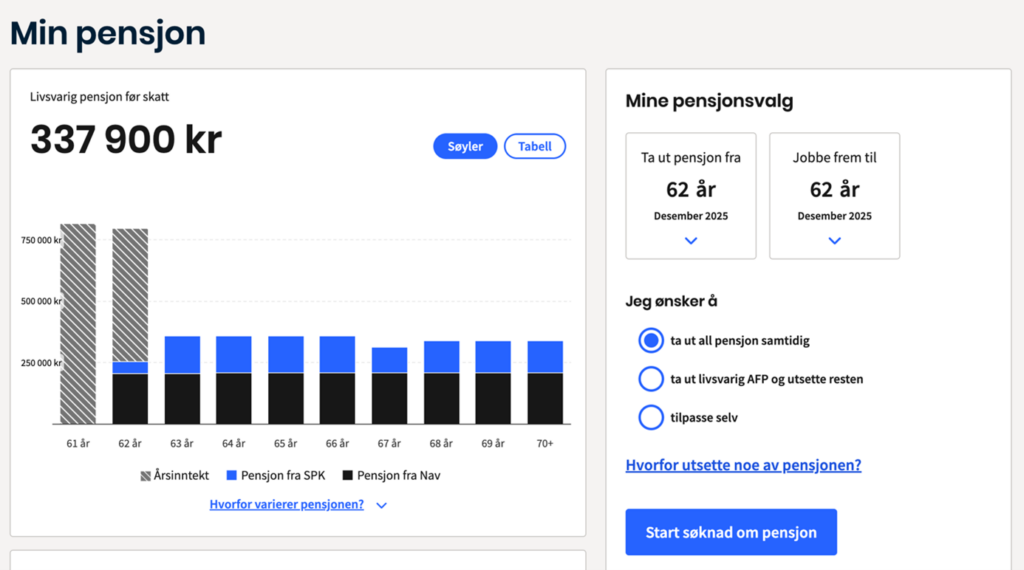Image resolution: width=1024 pixels, height=570 pixels.
Task: Expand 'Hvorfor varierer pensjonen?' link
Action: tap(287, 504)
